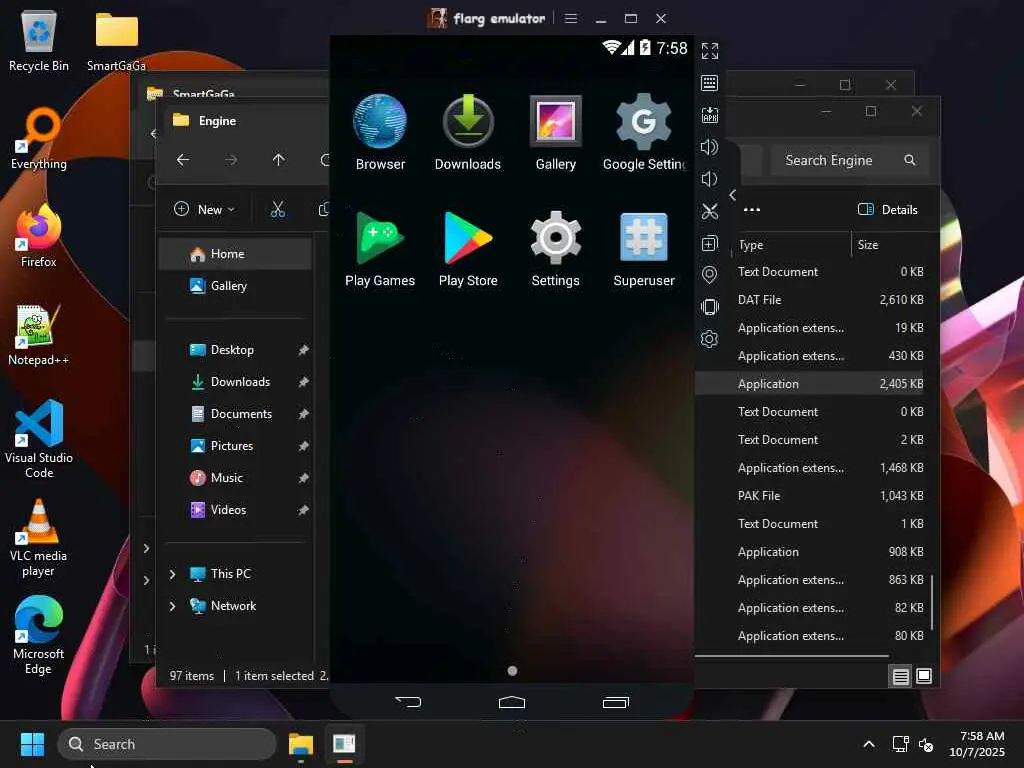Select Gallery in Explorer navigation pane
The height and width of the screenshot is (768, 1024).
[x=235, y=285]
